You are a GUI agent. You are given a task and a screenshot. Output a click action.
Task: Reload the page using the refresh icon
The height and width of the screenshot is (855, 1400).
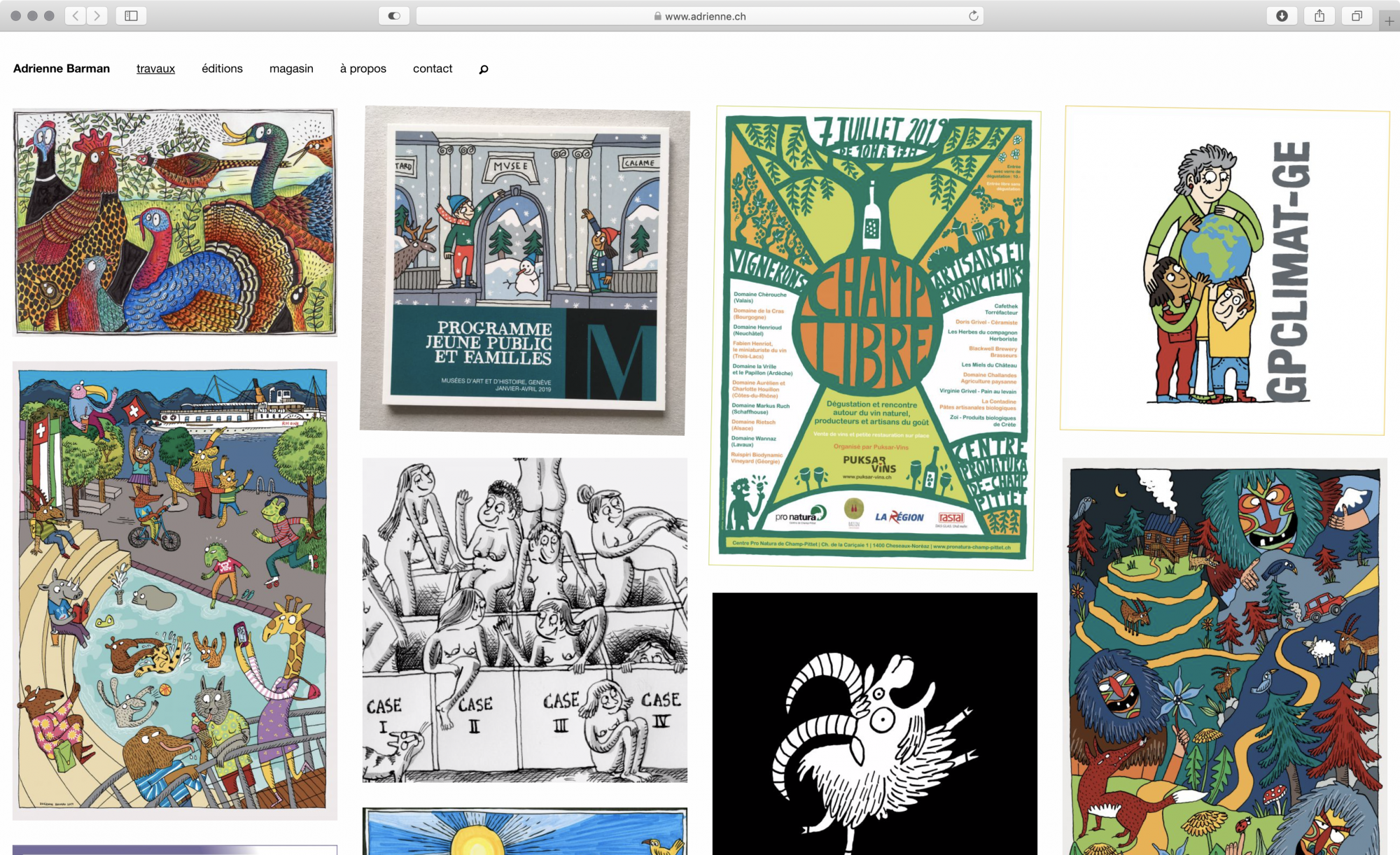click(x=973, y=15)
